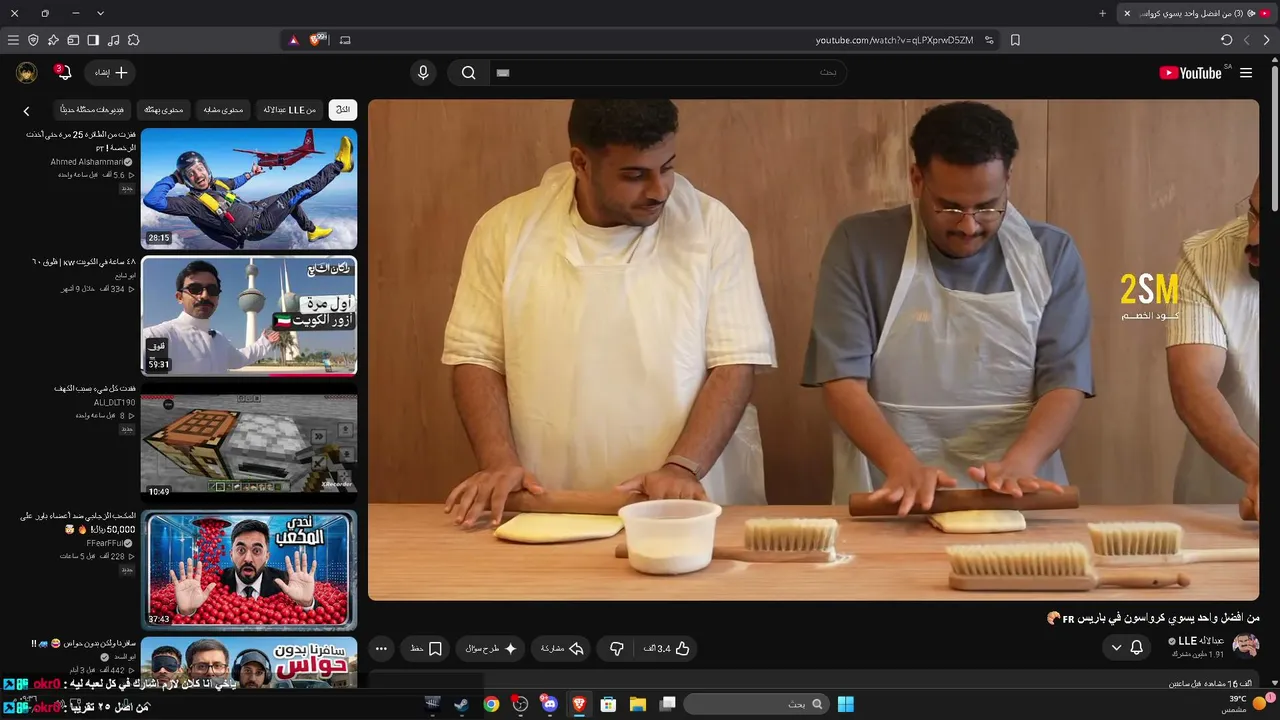This screenshot has width=1280, height=720.
Task: Open Task View on the taskbar
Action: pos(667,704)
